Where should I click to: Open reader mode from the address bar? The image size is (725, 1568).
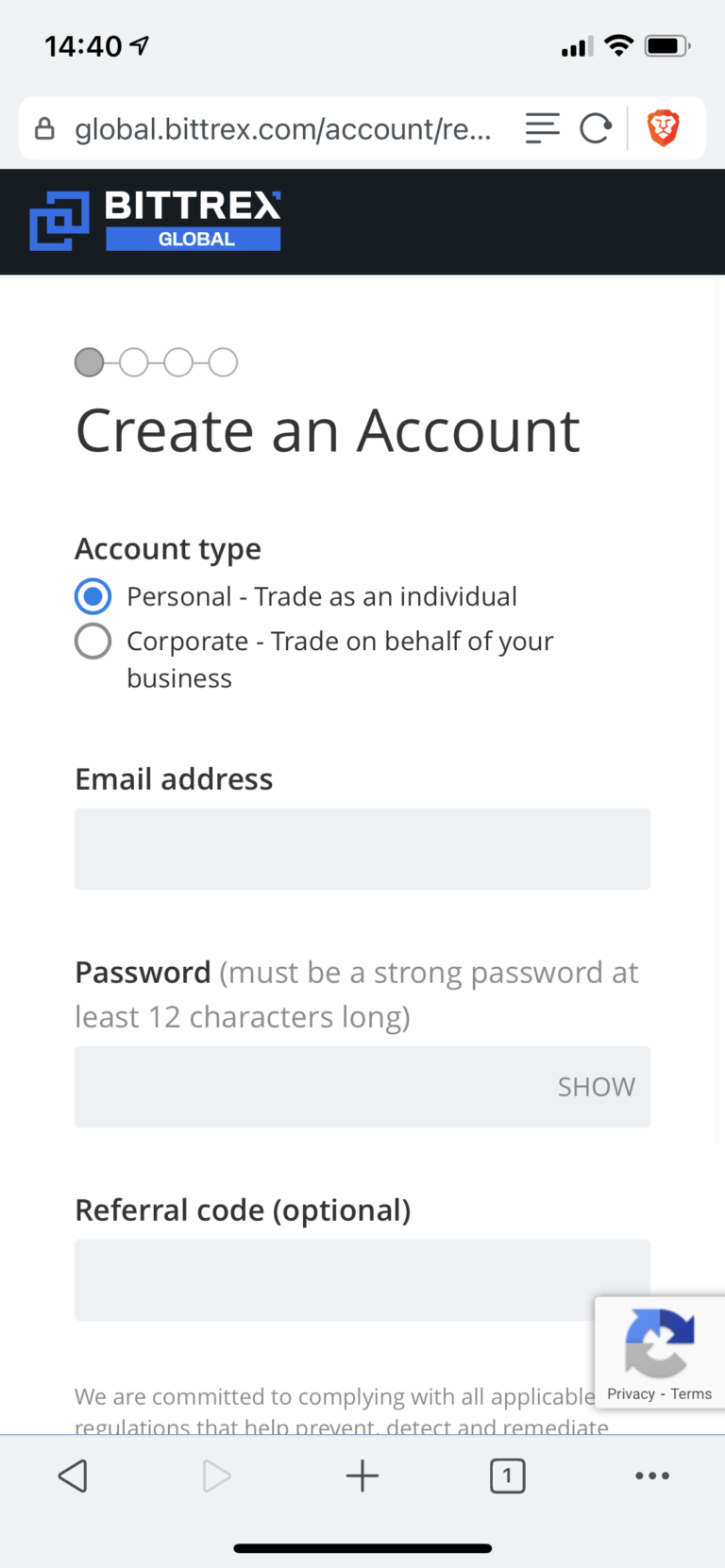click(542, 127)
